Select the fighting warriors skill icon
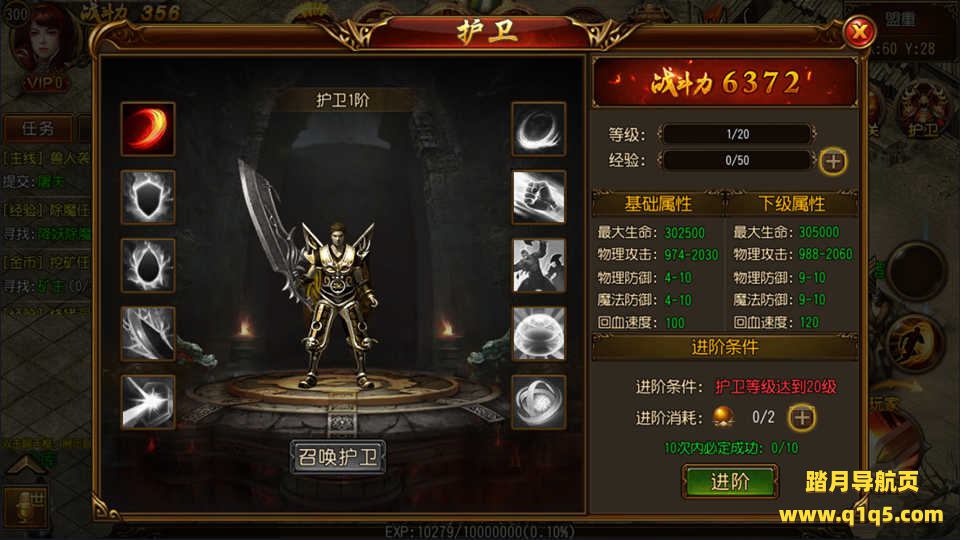 (539, 266)
